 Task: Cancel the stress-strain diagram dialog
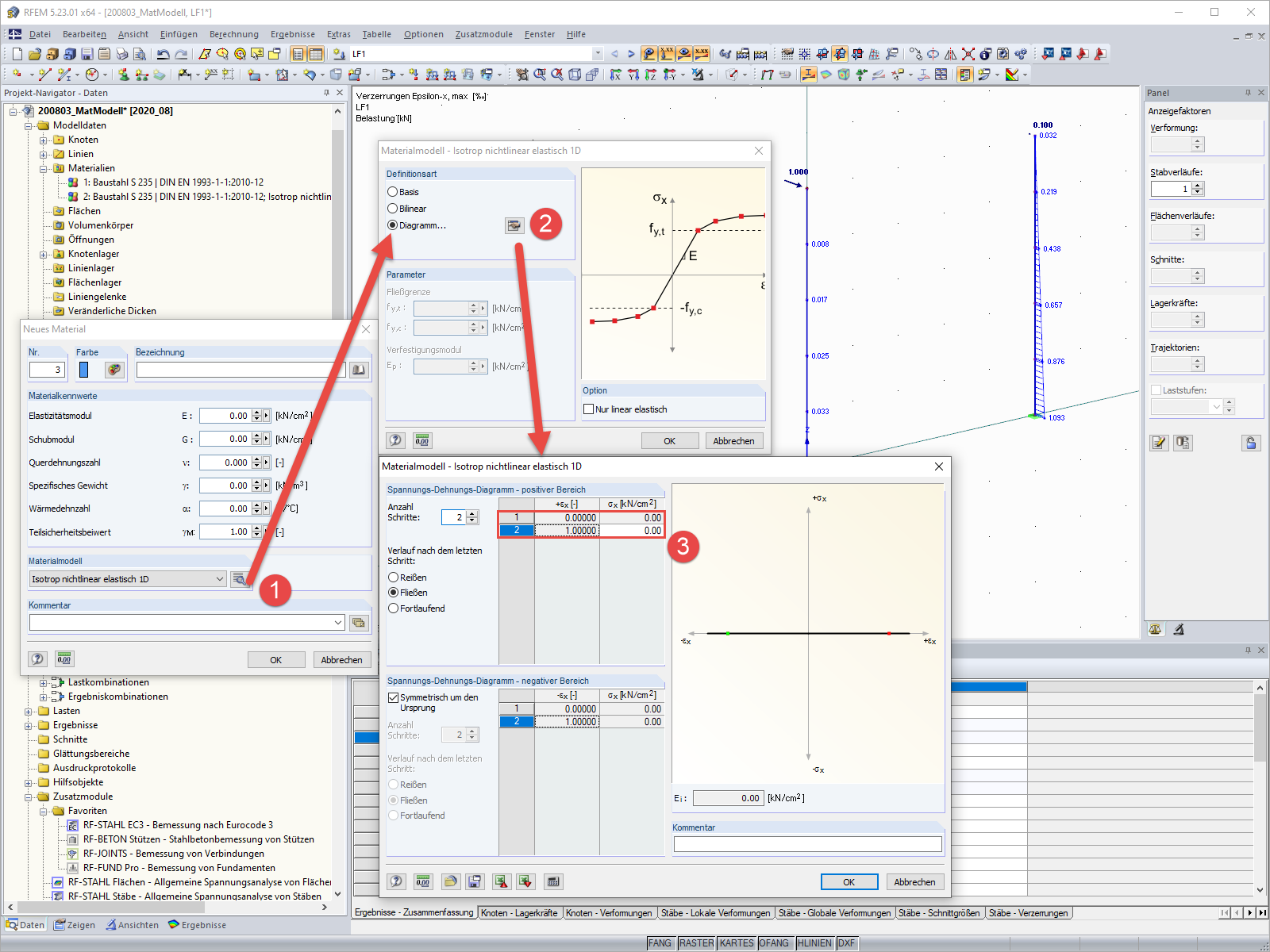[x=914, y=882]
